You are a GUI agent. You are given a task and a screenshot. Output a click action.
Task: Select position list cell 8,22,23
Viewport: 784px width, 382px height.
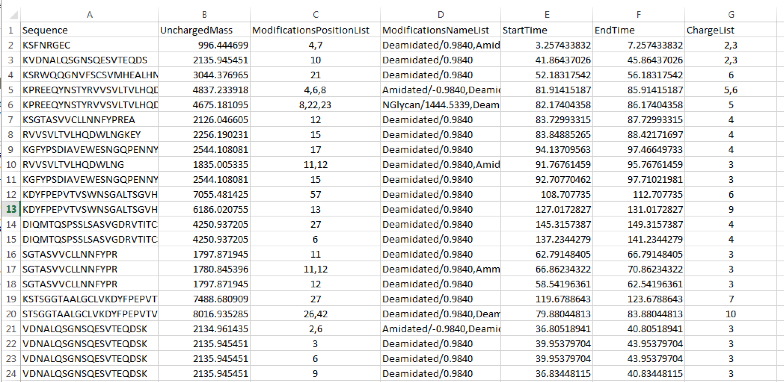[315, 105]
